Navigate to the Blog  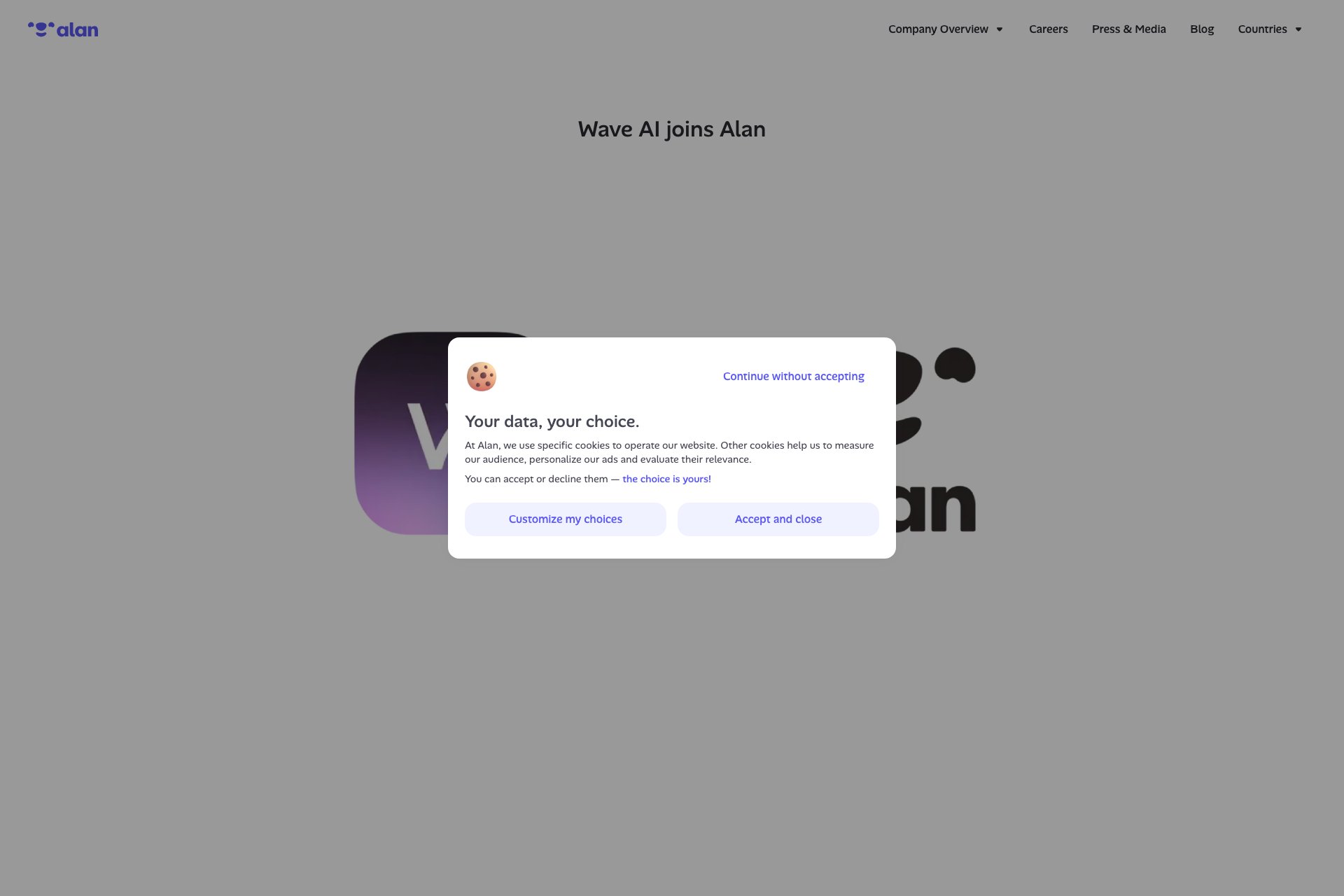[x=1201, y=29]
